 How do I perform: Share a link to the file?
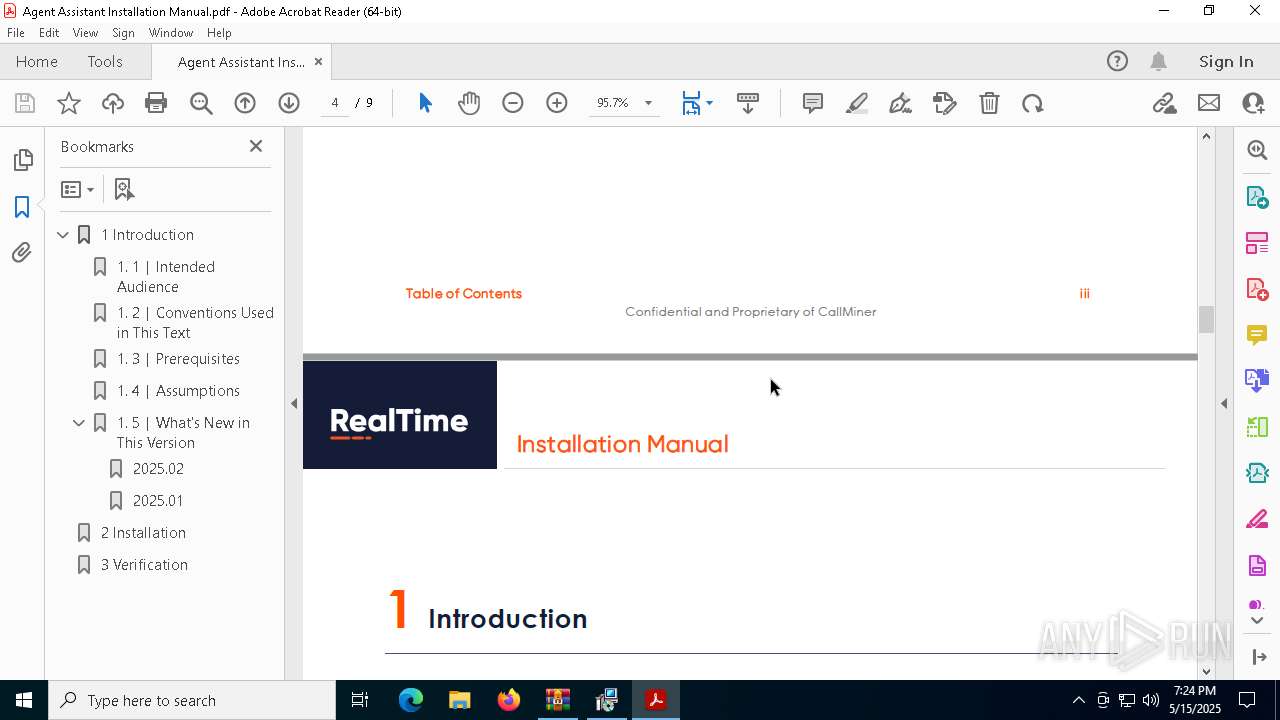(x=1164, y=103)
